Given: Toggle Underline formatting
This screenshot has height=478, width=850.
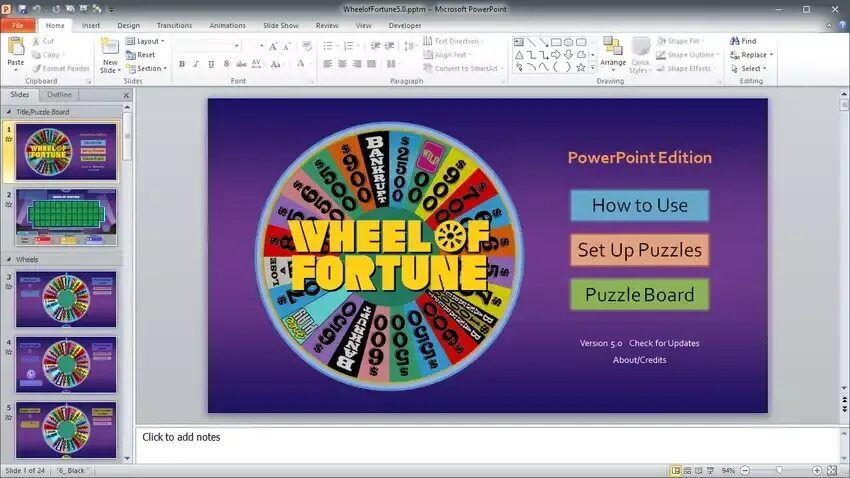Looking at the screenshot, I should [211, 64].
